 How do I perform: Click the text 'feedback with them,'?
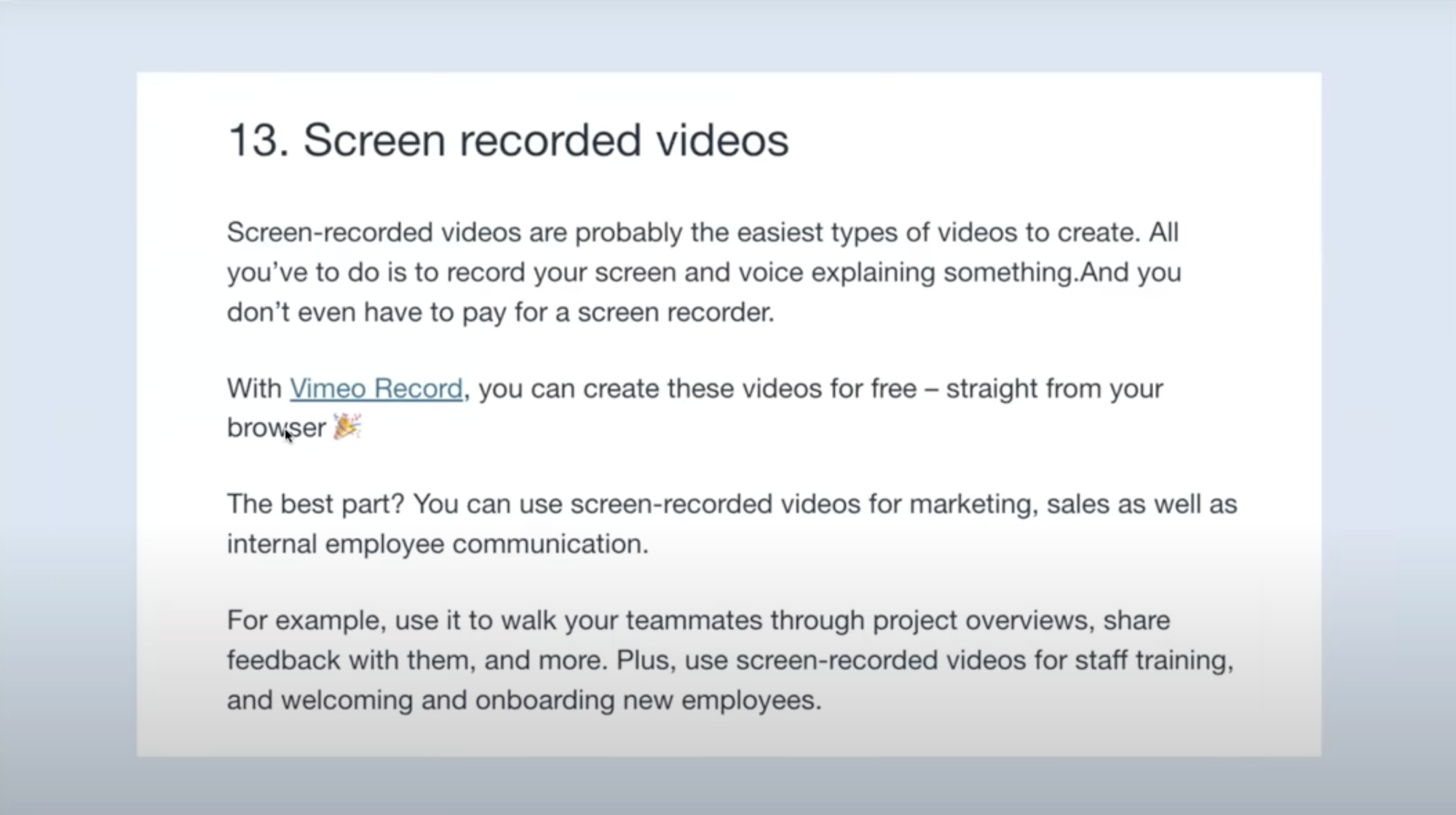352,661
